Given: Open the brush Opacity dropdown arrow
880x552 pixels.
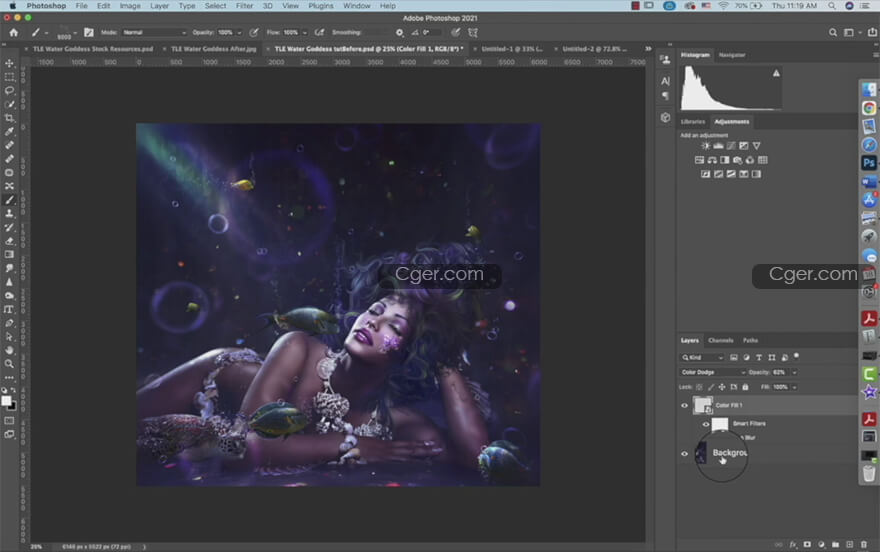Looking at the screenshot, I should 240,33.
